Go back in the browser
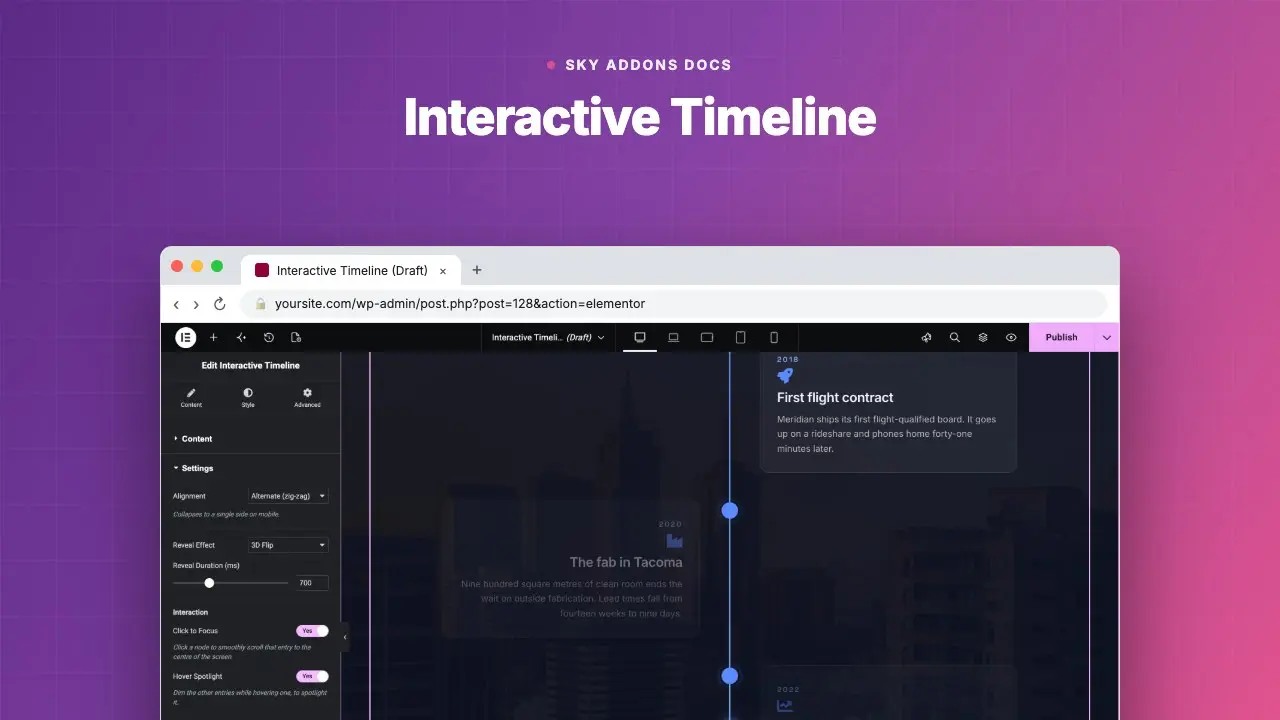 click(176, 304)
